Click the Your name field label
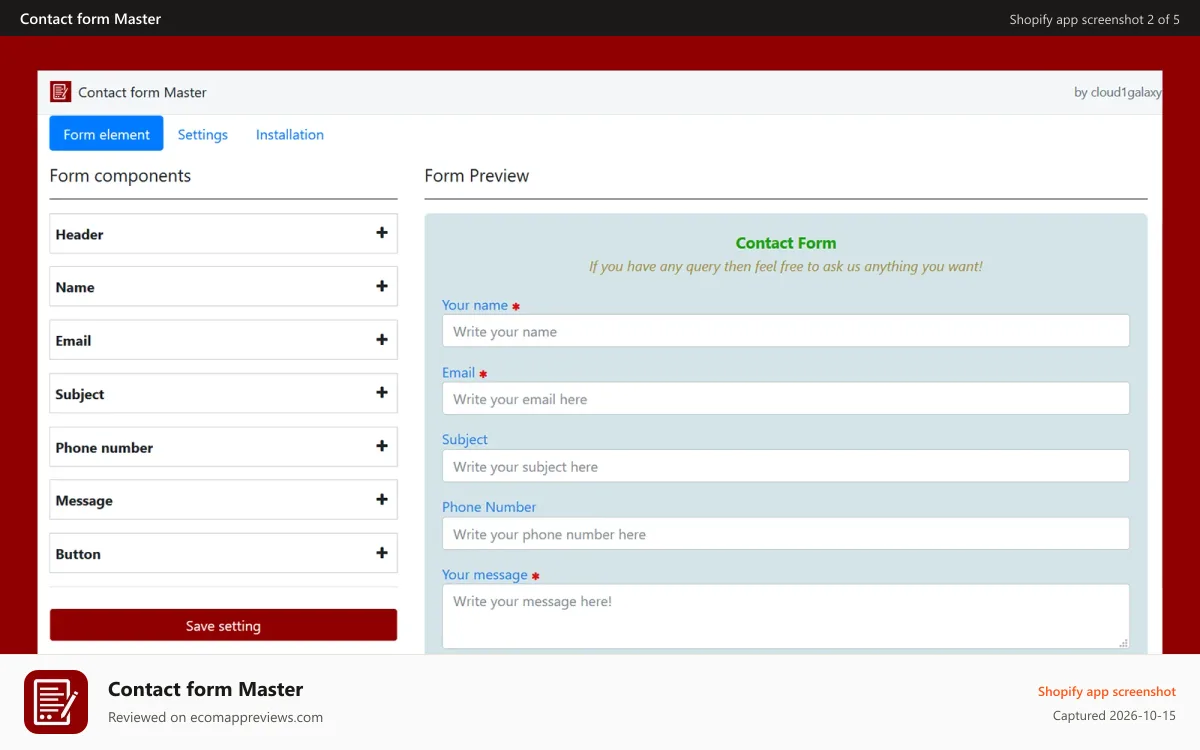This screenshot has width=1200, height=750. (475, 305)
